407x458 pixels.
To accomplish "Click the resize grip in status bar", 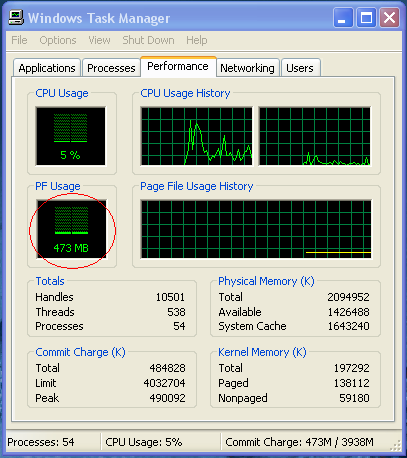I will click(x=396, y=446).
